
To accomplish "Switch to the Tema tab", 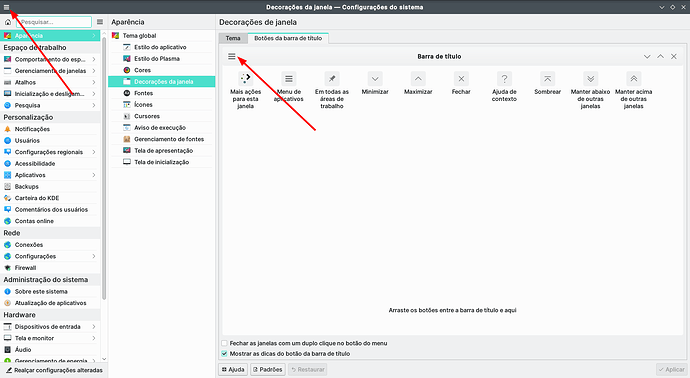I will pos(233,38).
